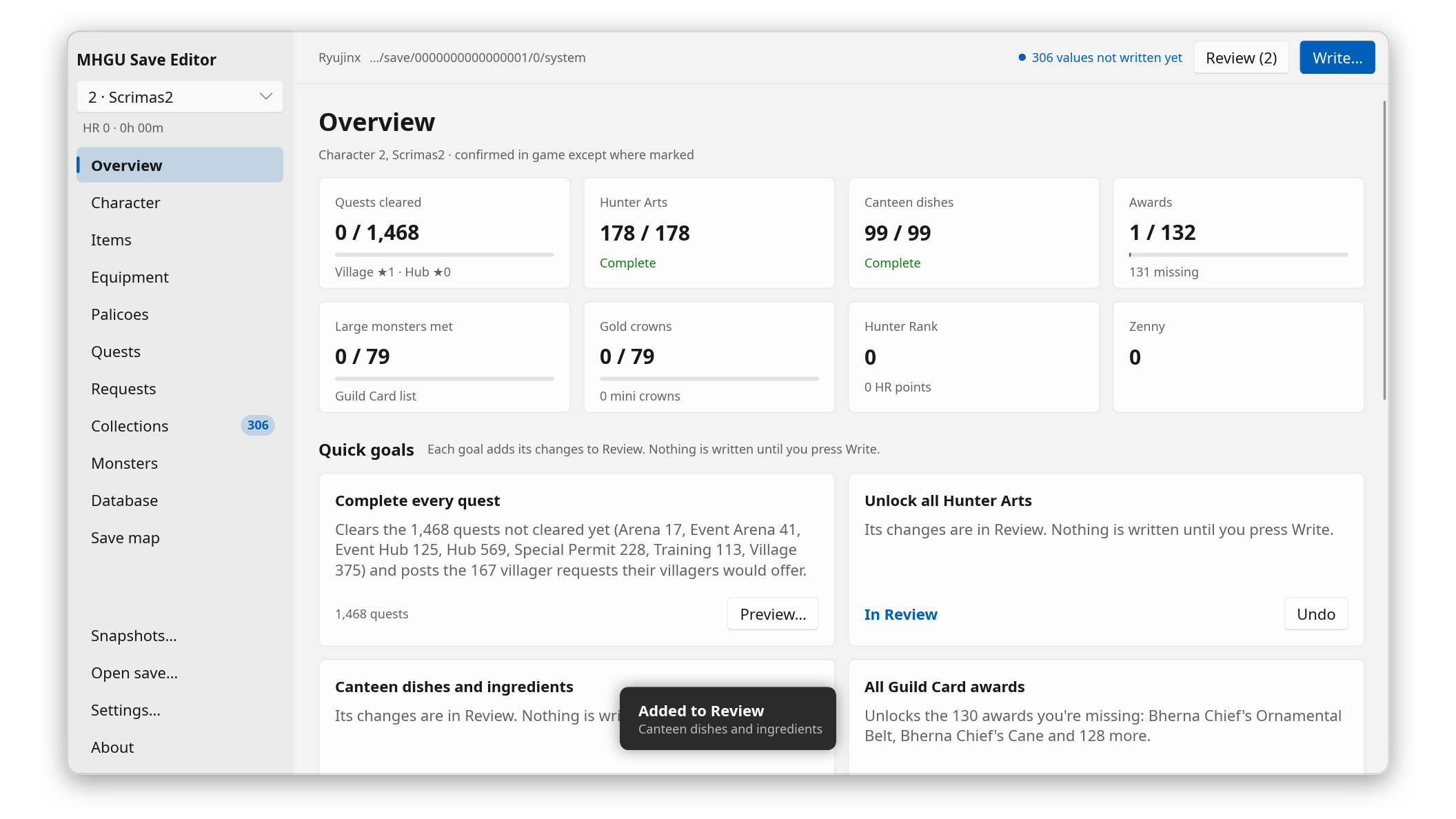The image size is (1456, 819).
Task: Click the '1,468 quests' count text
Action: 372,614
